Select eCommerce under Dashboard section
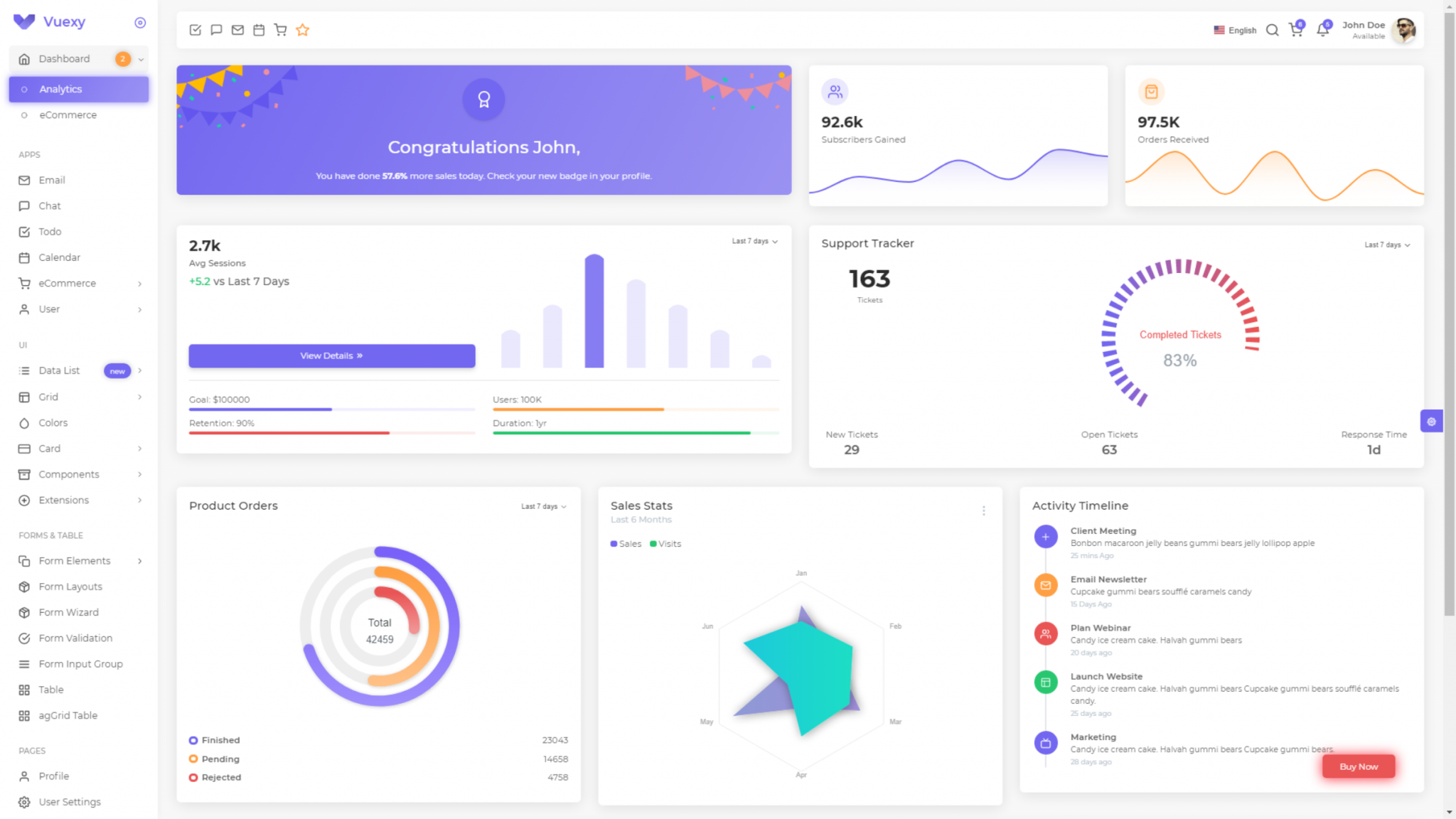Screen dimensions: 1456x819 pos(67,114)
